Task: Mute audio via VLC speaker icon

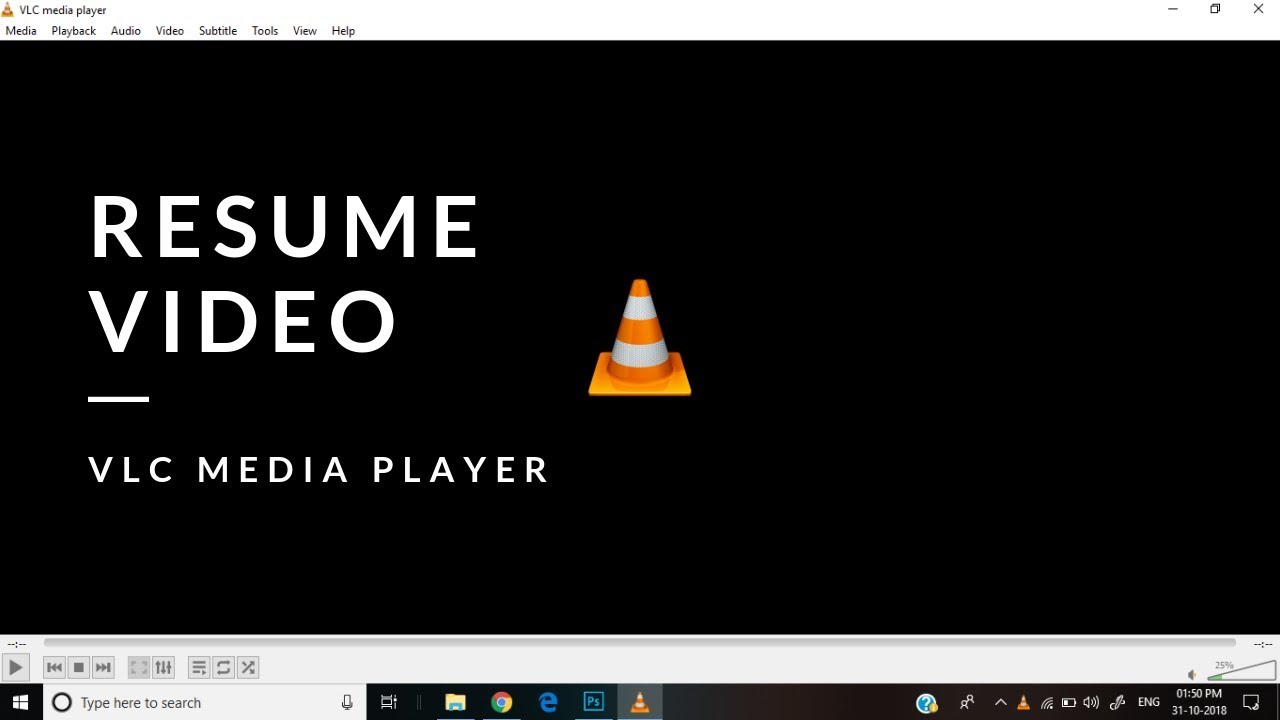Action: click(x=1192, y=675)
